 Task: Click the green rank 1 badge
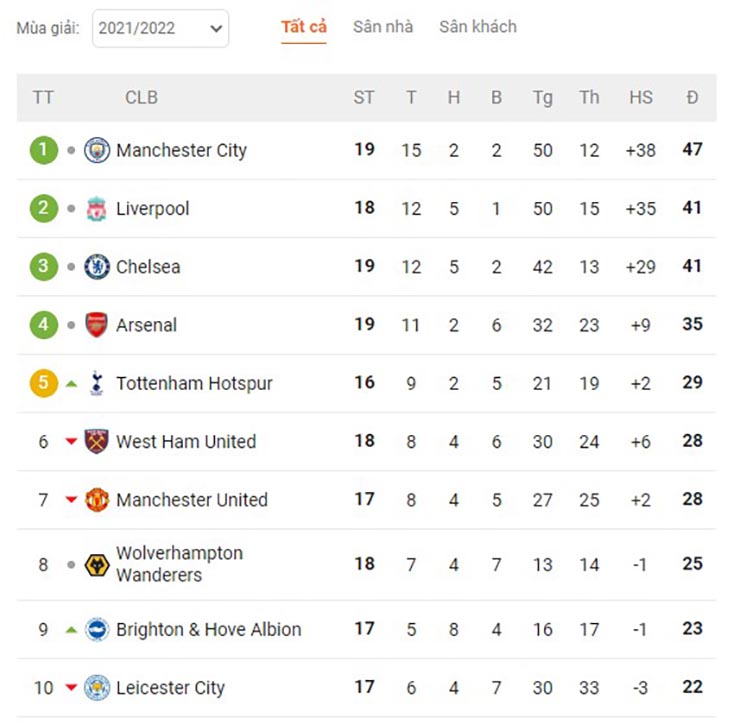[43, 150]
